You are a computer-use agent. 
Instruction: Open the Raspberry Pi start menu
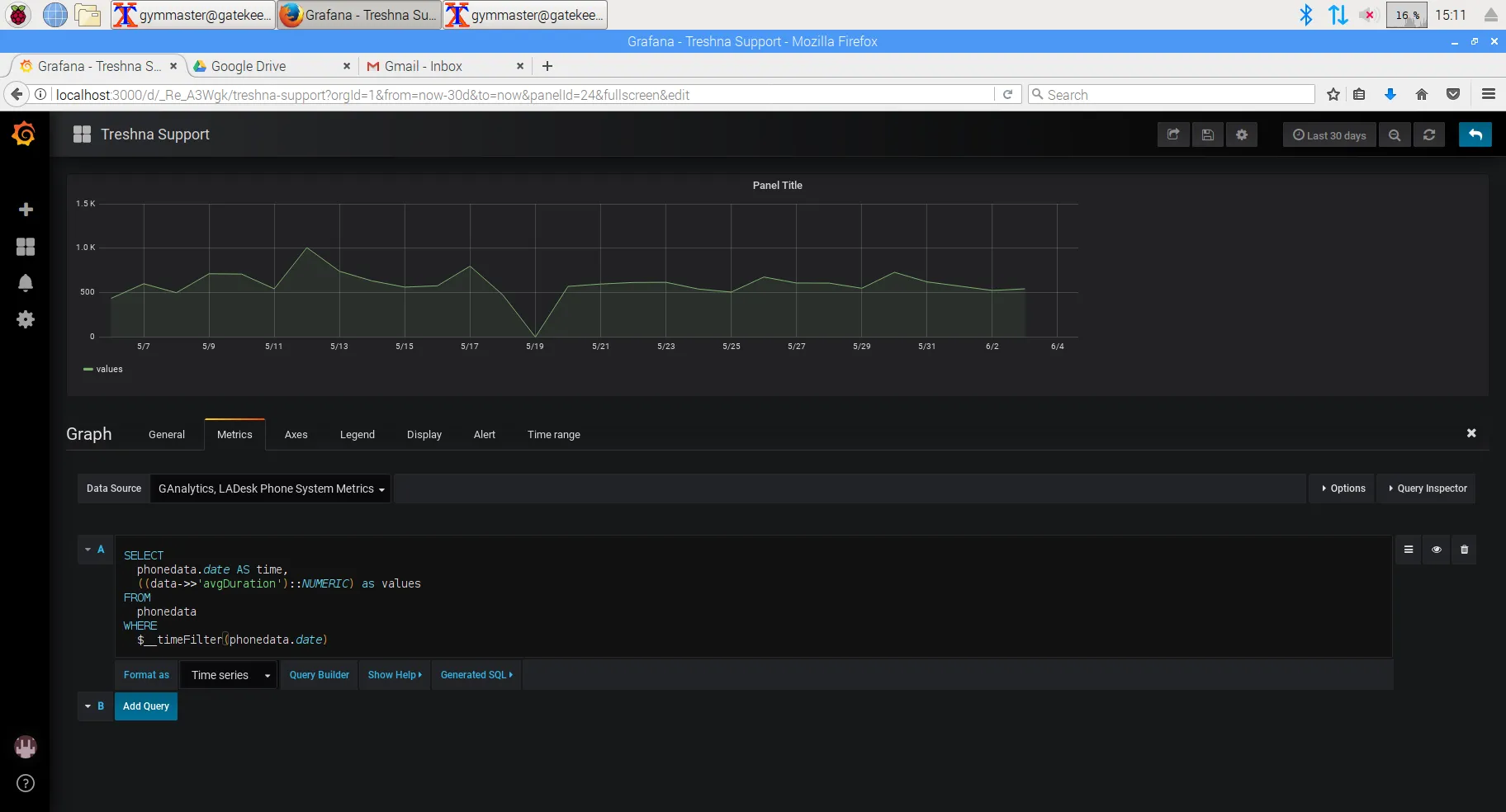coord(18,15)
